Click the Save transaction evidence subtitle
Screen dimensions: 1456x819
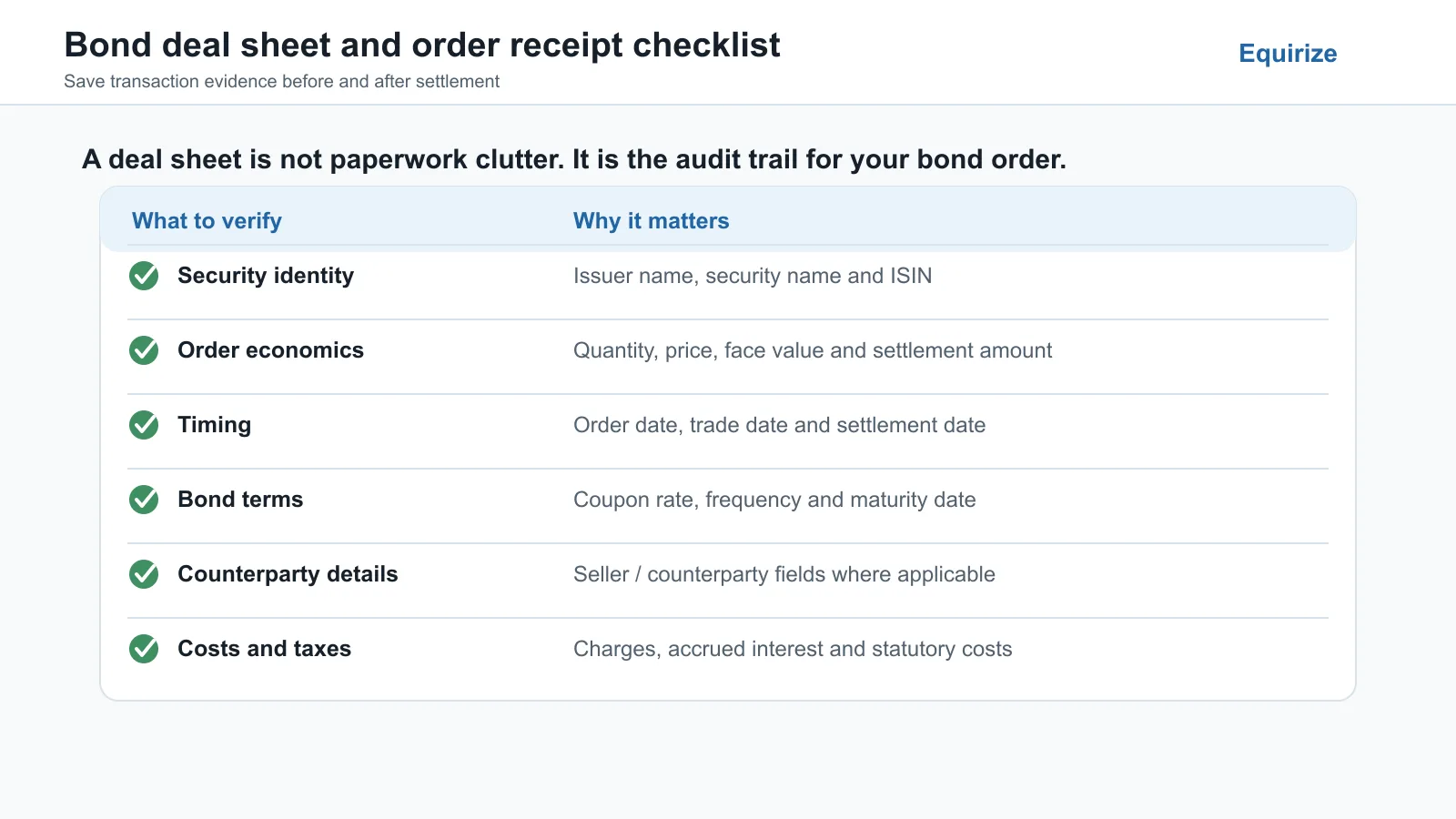[x=281, y=81]
